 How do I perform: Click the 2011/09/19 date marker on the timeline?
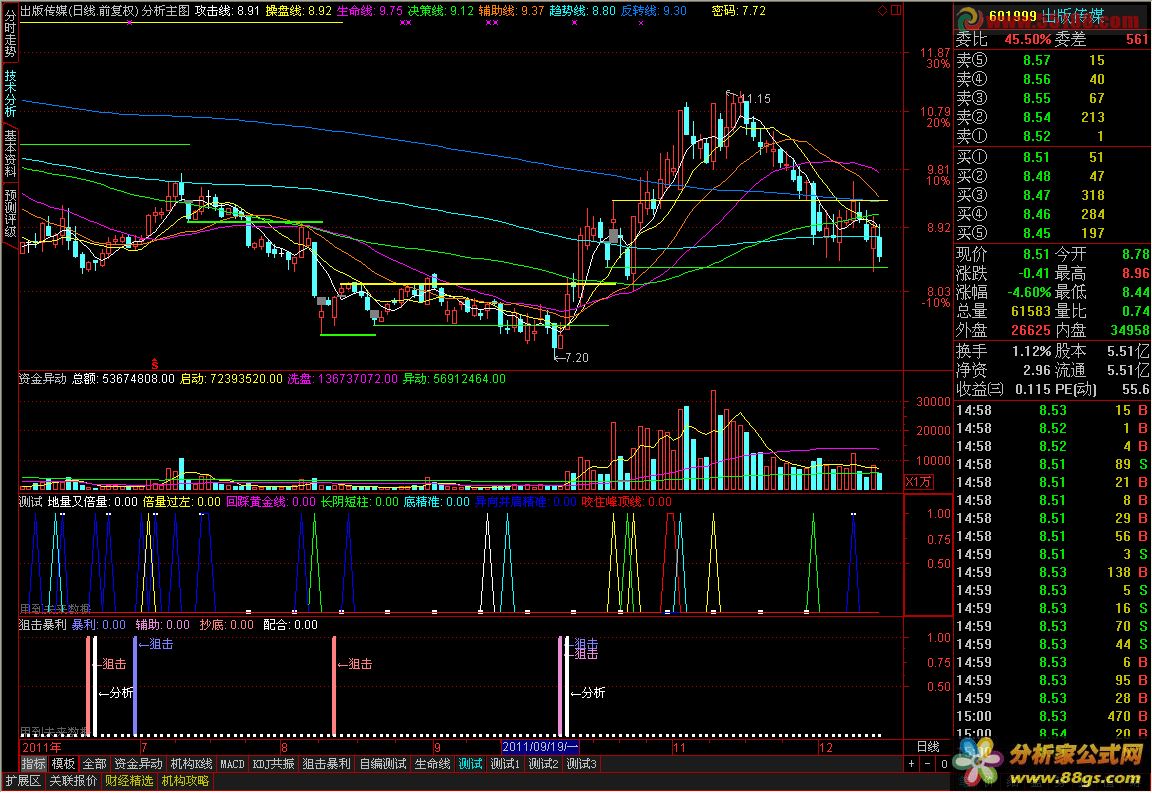click(540, 747)
